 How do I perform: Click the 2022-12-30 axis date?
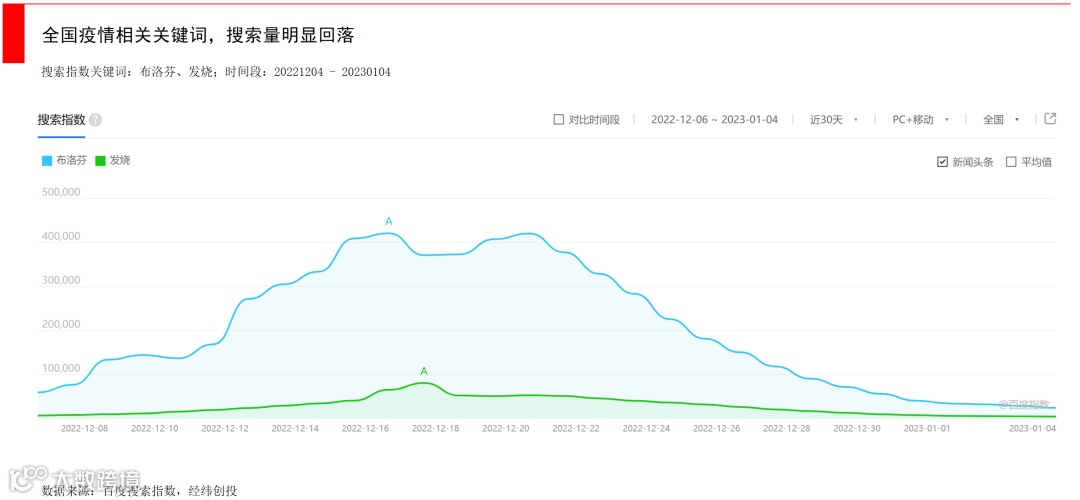[858, 428]
